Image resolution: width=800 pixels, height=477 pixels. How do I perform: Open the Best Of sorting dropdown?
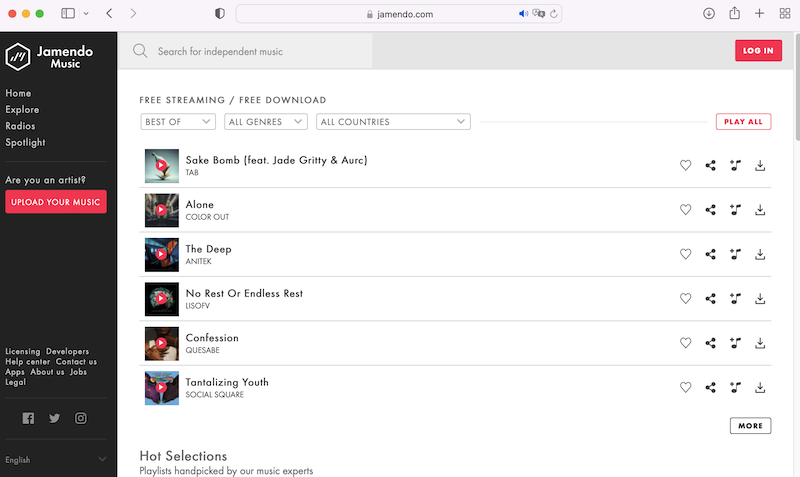click(x=178, y=122)
